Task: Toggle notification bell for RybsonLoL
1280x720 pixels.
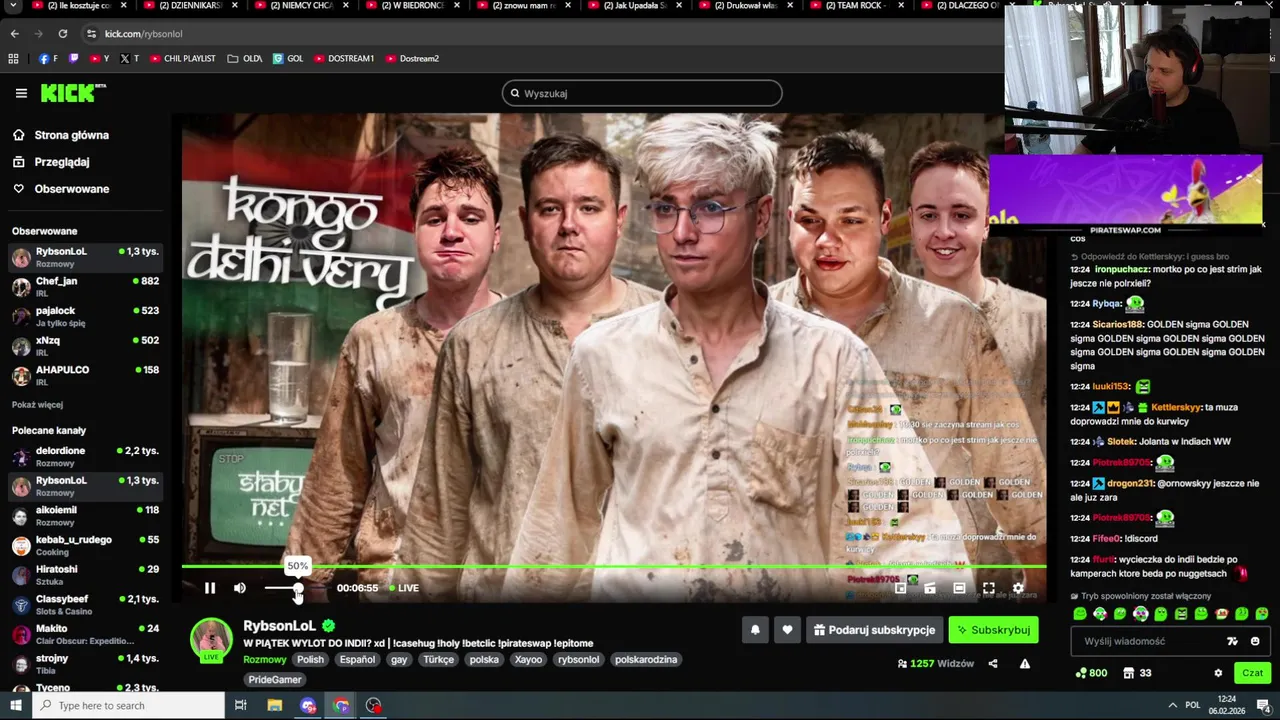Action: tap(755, 630)
